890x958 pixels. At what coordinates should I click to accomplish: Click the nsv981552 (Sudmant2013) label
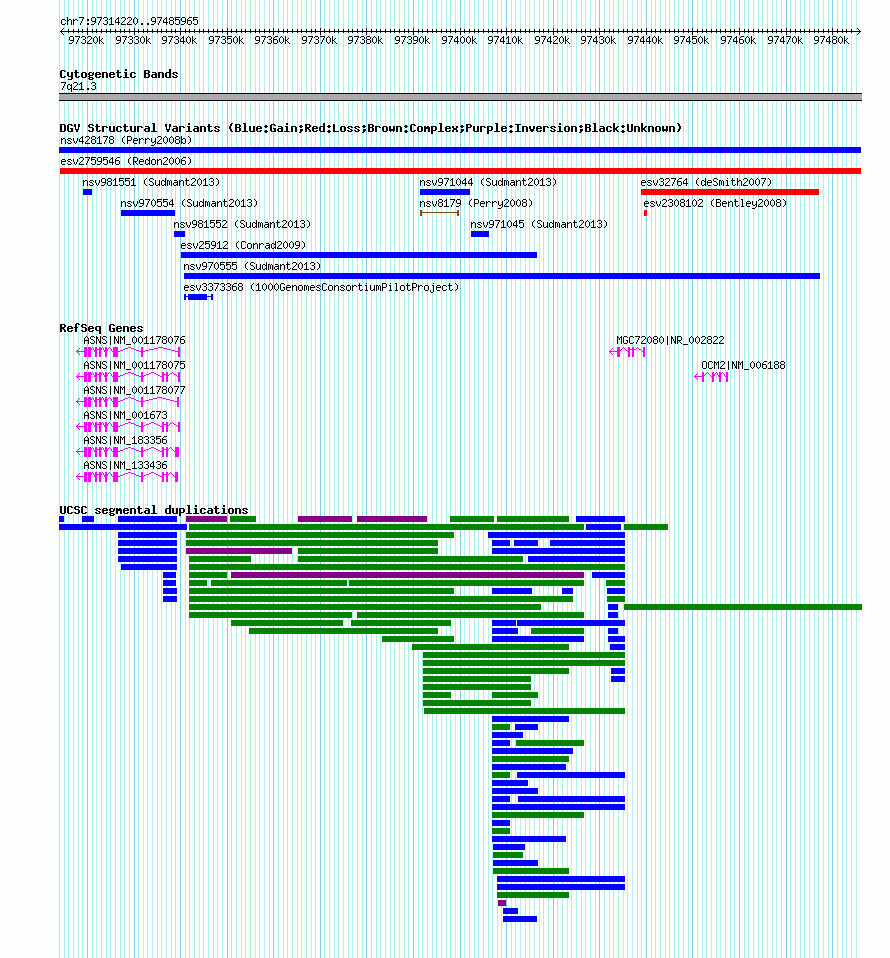(242, 224)
